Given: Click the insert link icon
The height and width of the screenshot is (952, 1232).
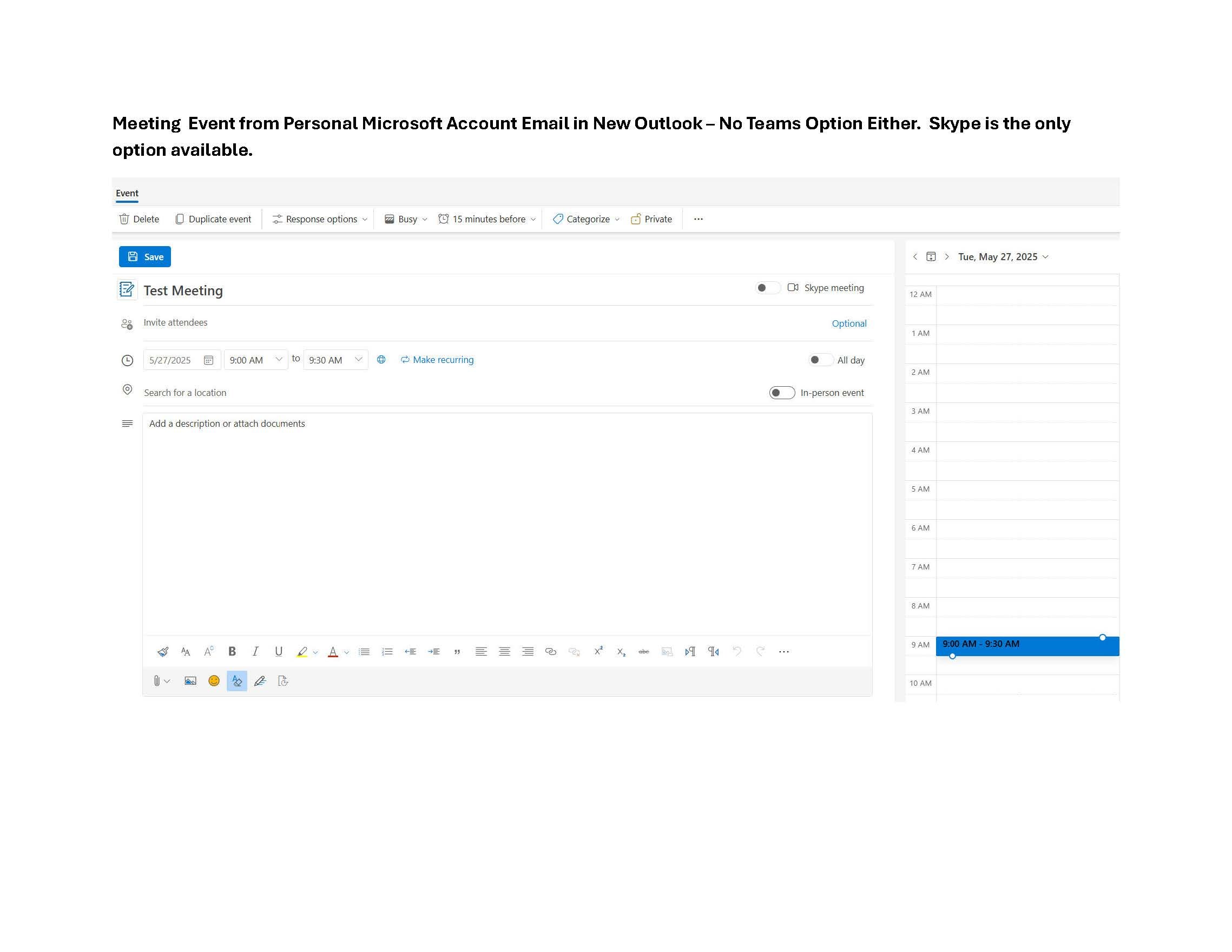Looking at the screenshot, I should 551,651.
